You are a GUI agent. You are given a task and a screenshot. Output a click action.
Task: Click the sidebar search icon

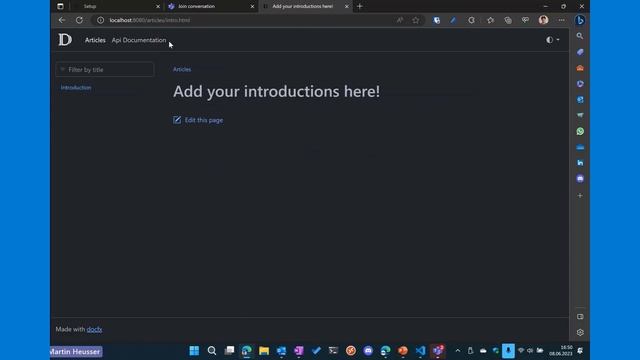[580, 36]
